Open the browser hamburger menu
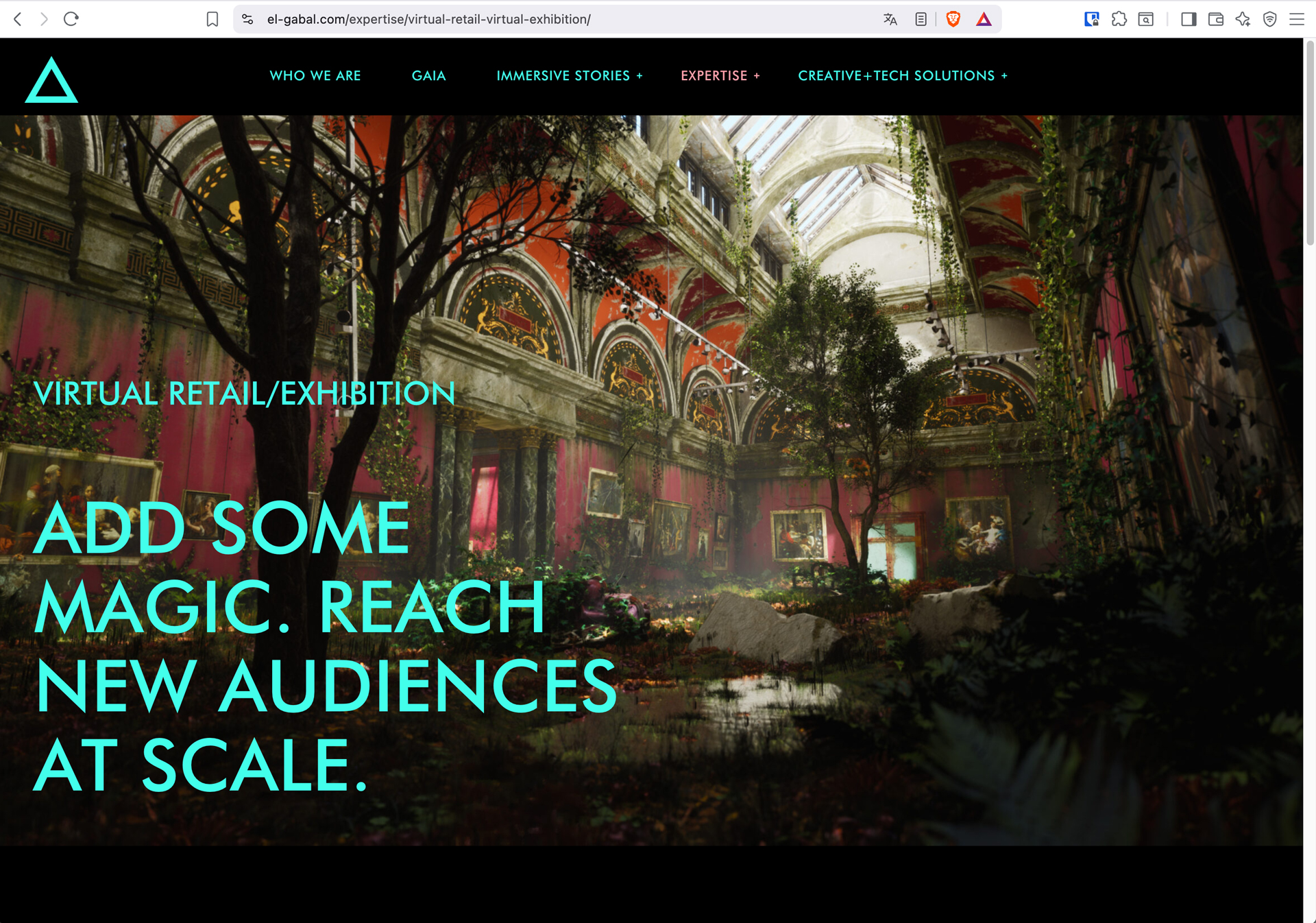1316x923 pixels. (x=1296, y=19)
